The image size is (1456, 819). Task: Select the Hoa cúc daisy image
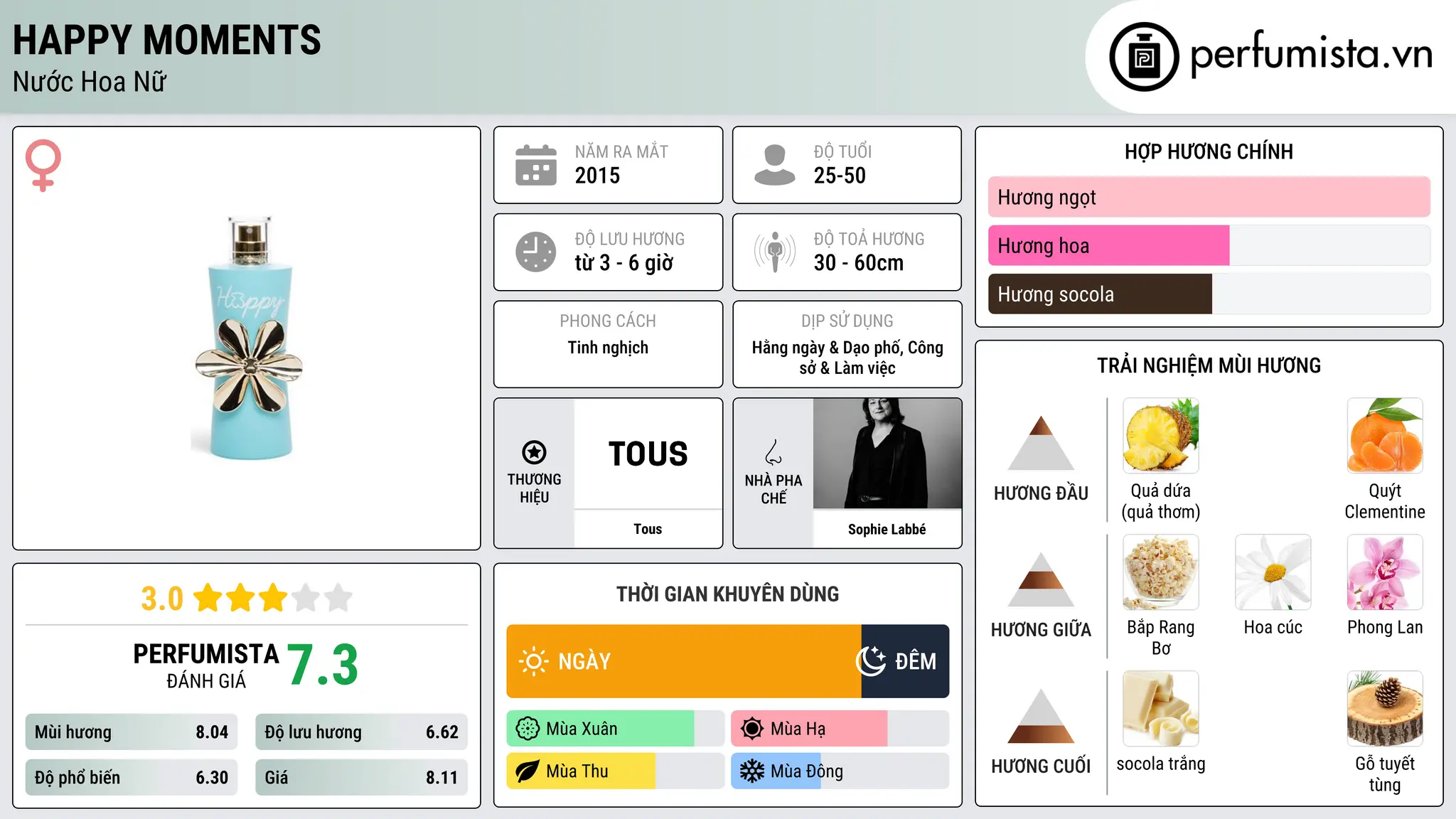pos(1273,572)
